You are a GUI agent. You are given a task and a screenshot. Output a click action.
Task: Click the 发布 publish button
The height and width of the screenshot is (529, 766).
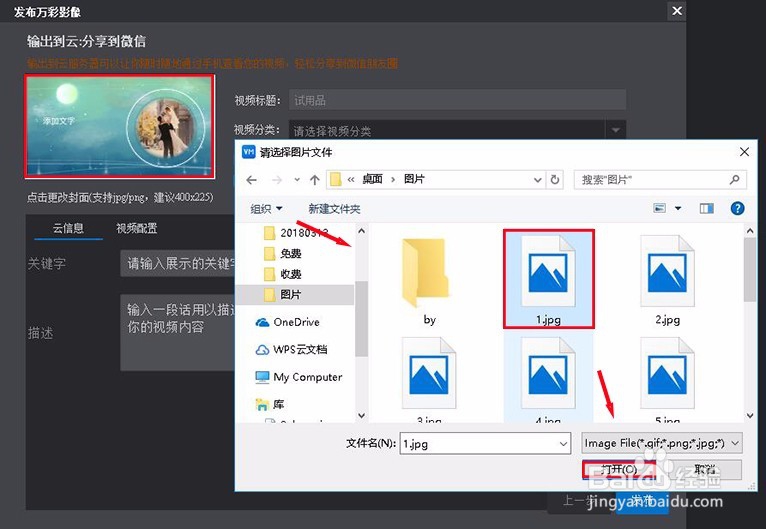[x=641, y=500]
